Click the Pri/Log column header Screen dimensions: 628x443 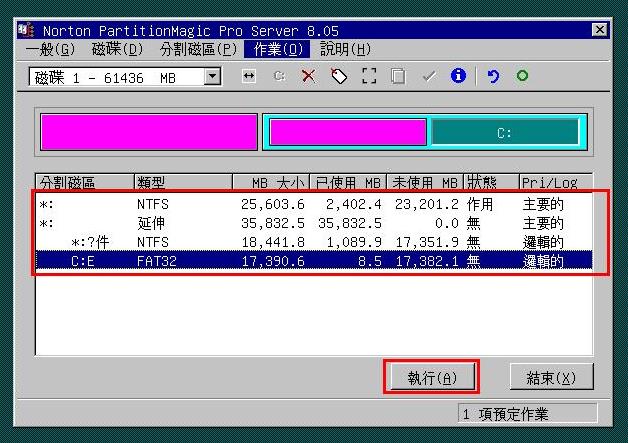[x=556, y=182]
